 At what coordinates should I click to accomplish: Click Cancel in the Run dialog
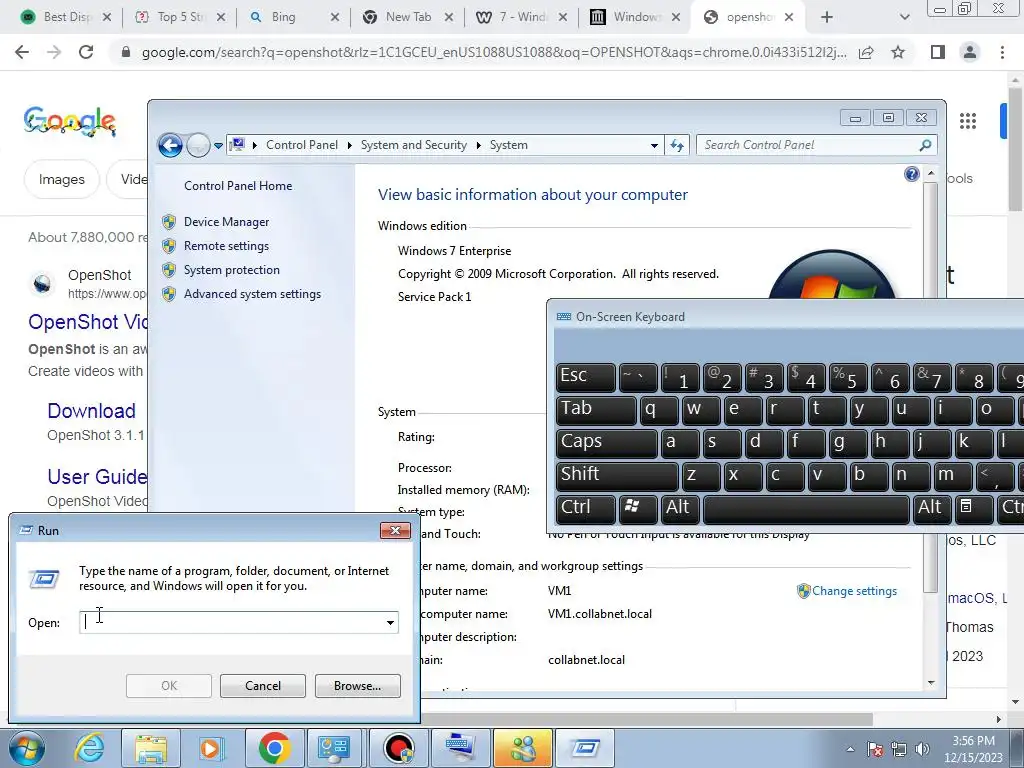pos(263,686)
